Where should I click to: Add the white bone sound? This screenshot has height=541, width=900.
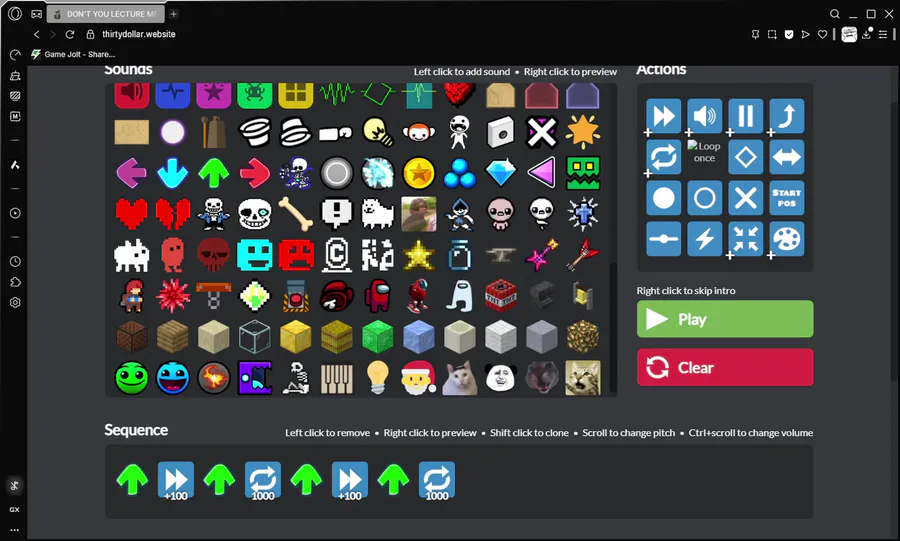tap(296, 214)
